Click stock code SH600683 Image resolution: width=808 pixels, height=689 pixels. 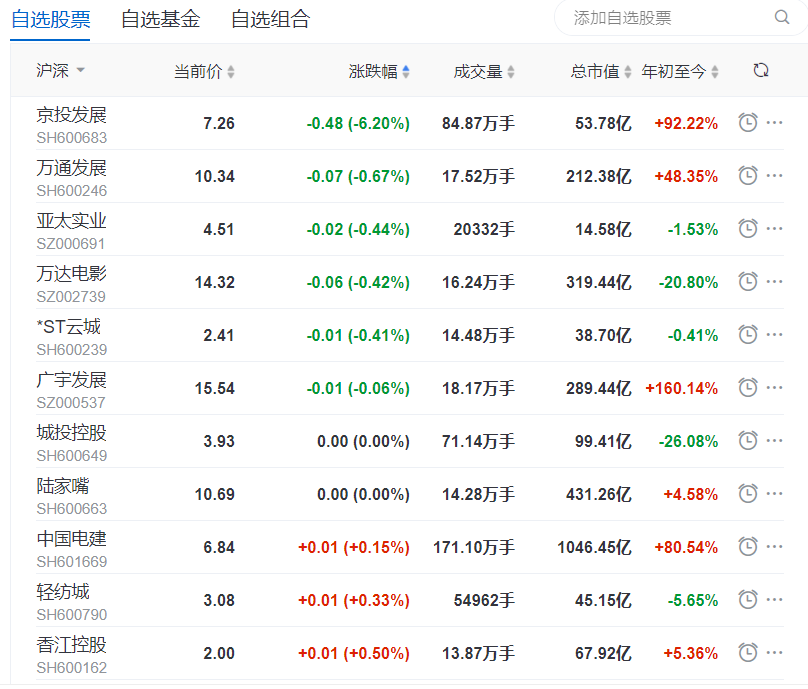[72, 138]
